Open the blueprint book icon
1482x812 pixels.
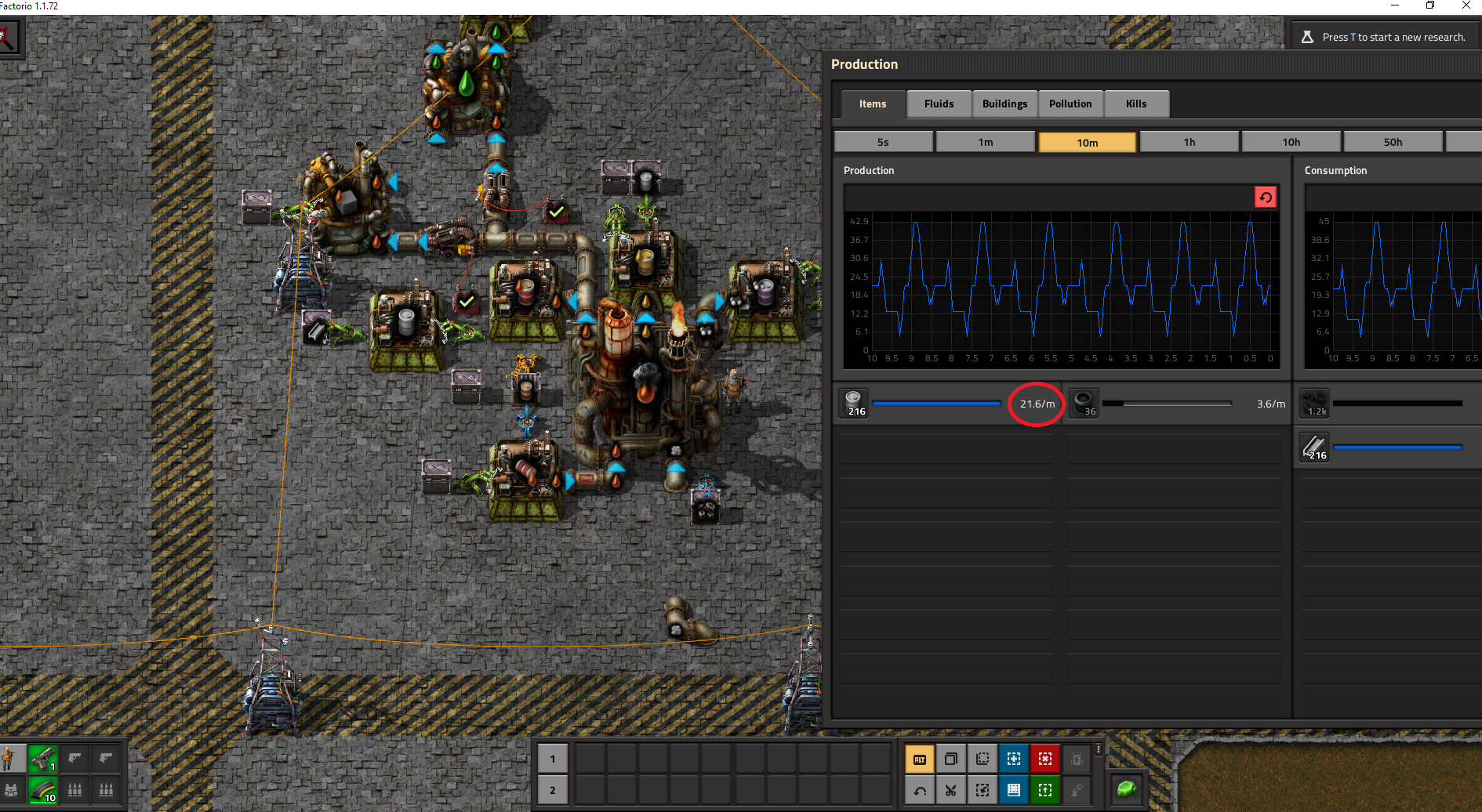pyautogui.click(x=1013, y=790)
